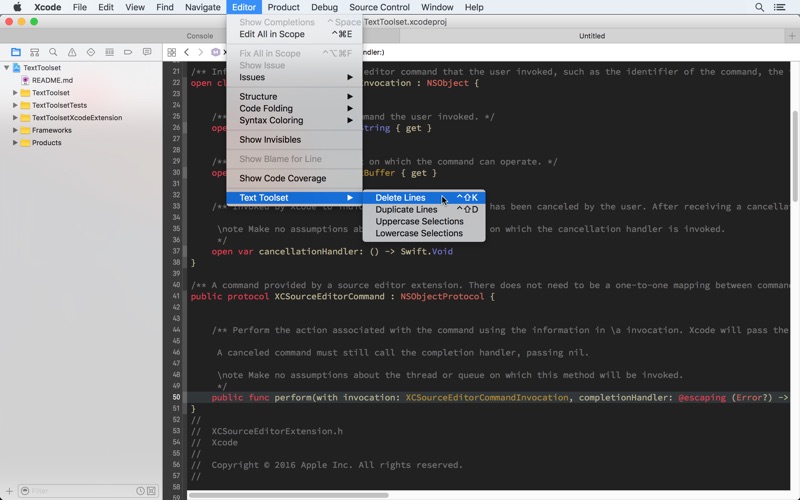Open the Test navigator diamond icon
800x500 pixels.
(91, 52)
